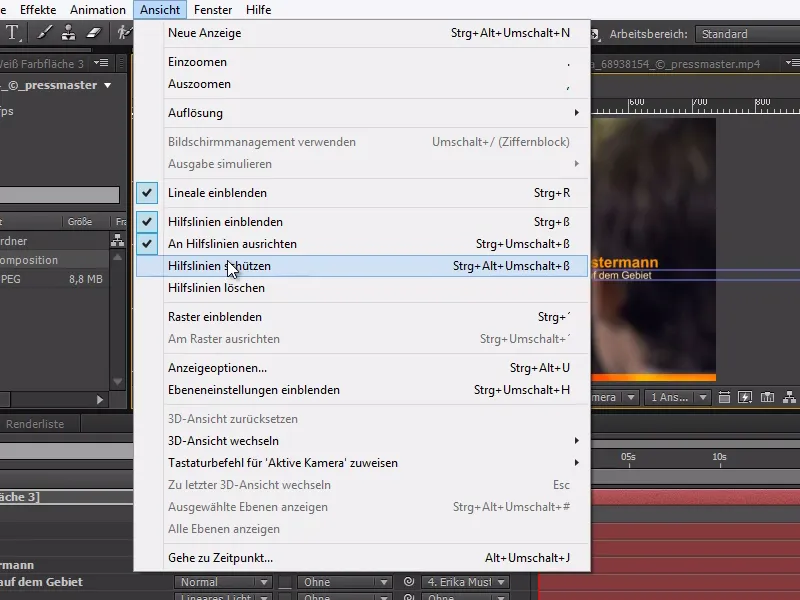
Task: Select the Clone Stamp tool
Action: 68,33
